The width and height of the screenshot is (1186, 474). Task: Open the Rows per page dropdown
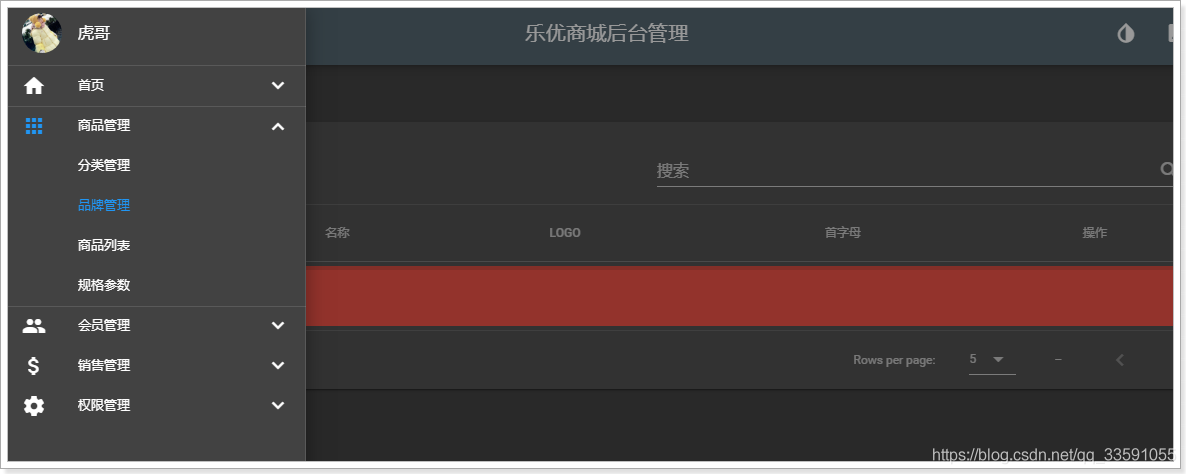tap(992, 360)
